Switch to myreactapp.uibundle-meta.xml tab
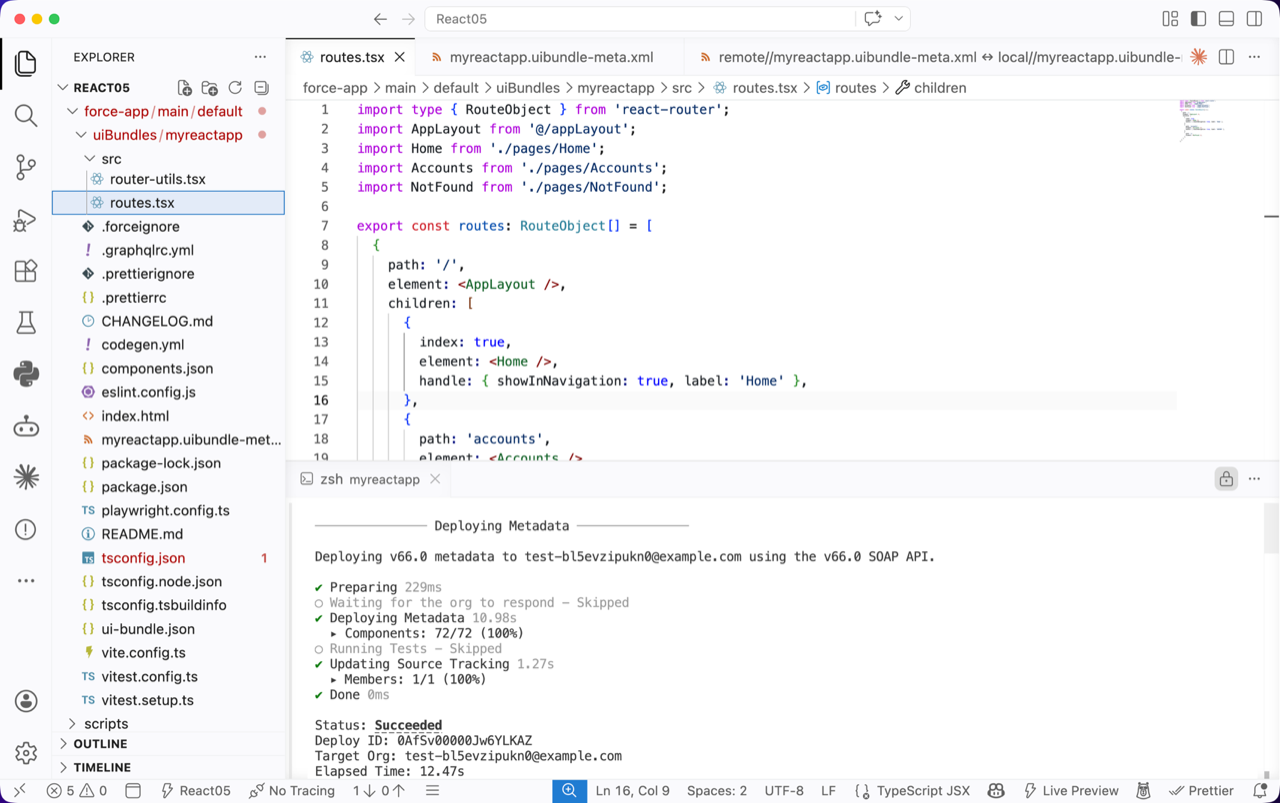Screen dimensions: 1280x803 pos(551,57)
